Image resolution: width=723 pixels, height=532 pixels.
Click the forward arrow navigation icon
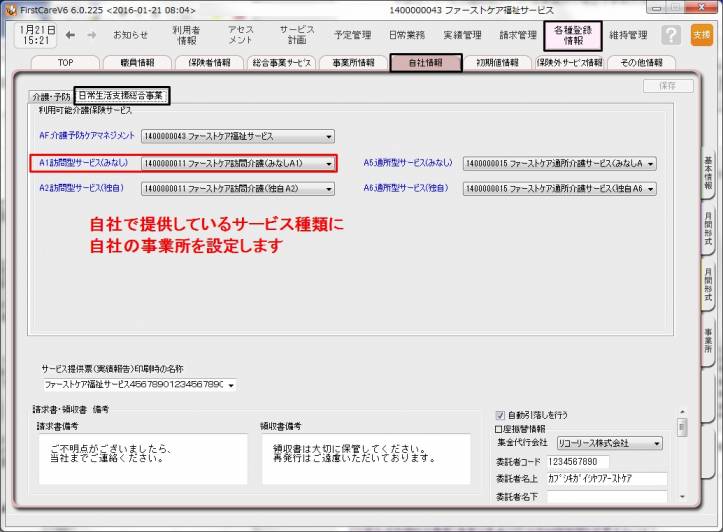coord(92,35)
